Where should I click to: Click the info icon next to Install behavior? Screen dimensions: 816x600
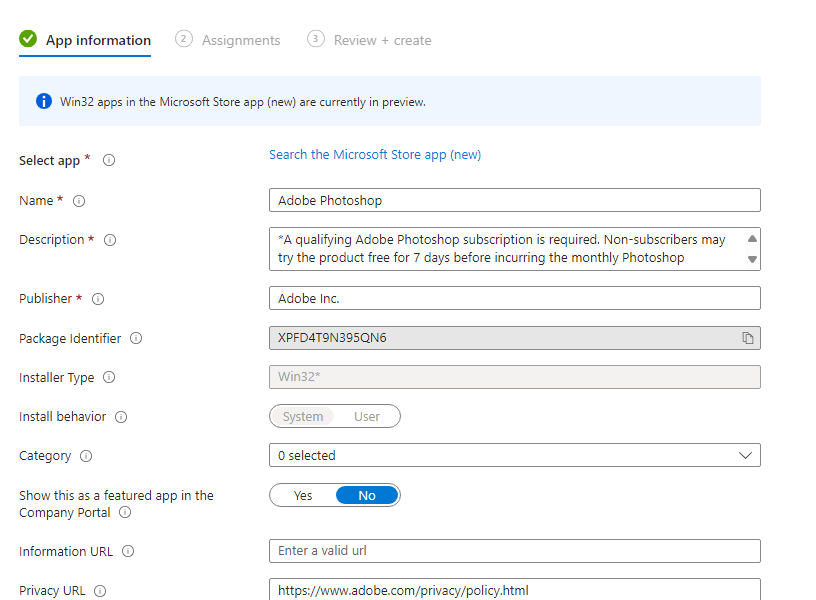pyautogui.click(x=121, y=417)
